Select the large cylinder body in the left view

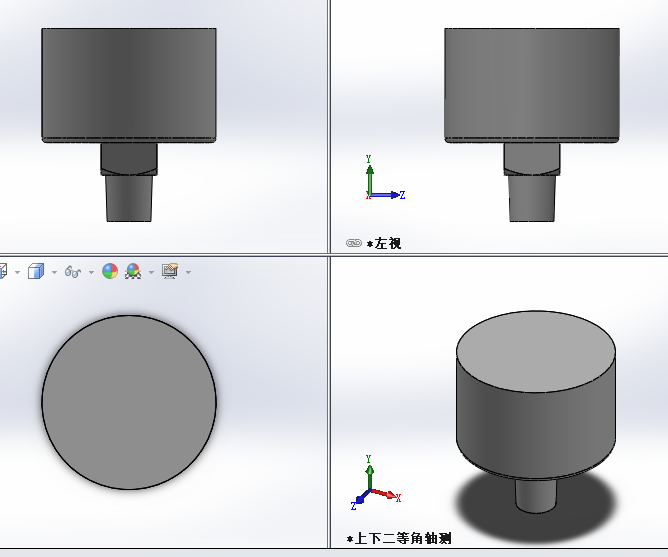coord(532,84)
